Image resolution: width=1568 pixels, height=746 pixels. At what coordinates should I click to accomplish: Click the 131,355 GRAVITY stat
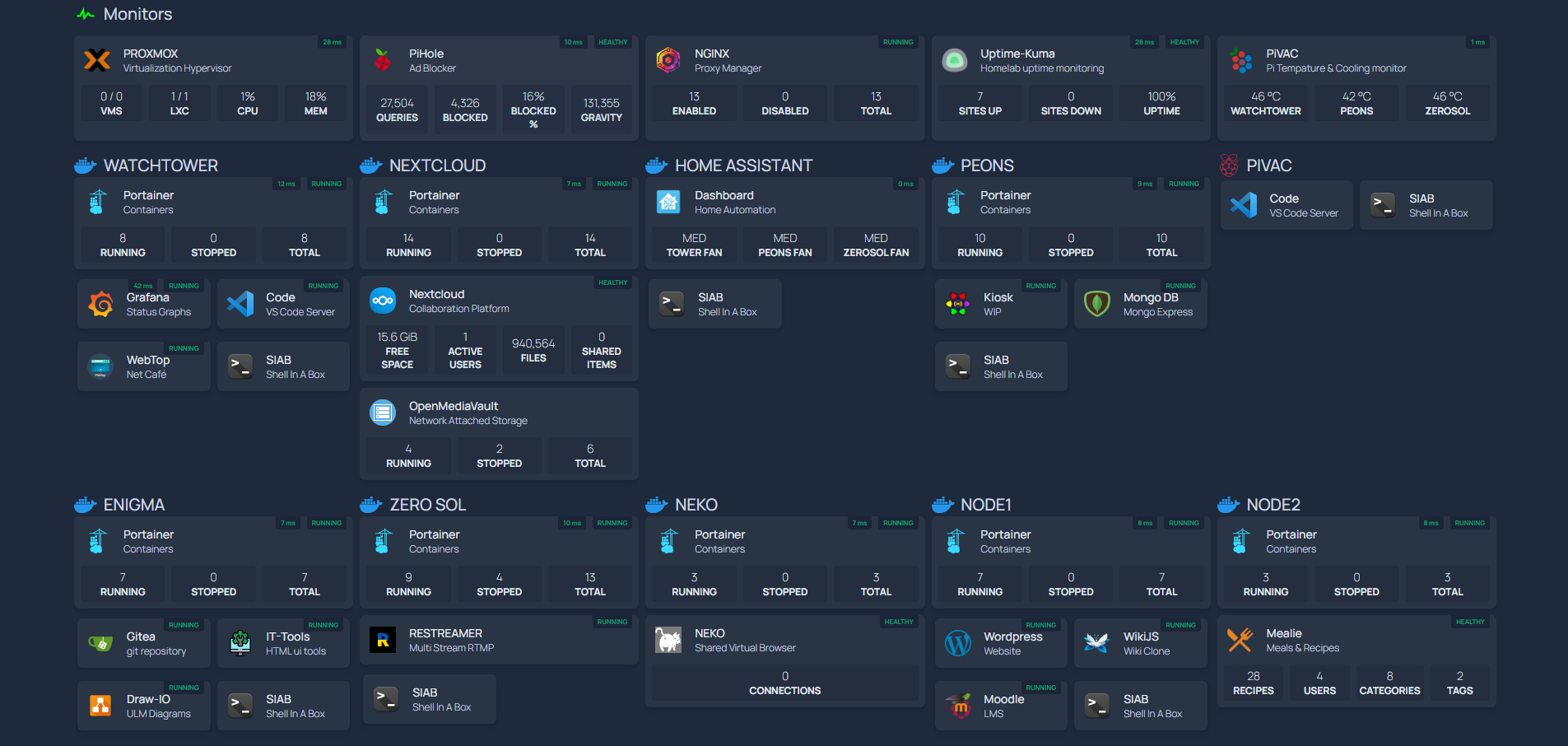pos(602,110)
